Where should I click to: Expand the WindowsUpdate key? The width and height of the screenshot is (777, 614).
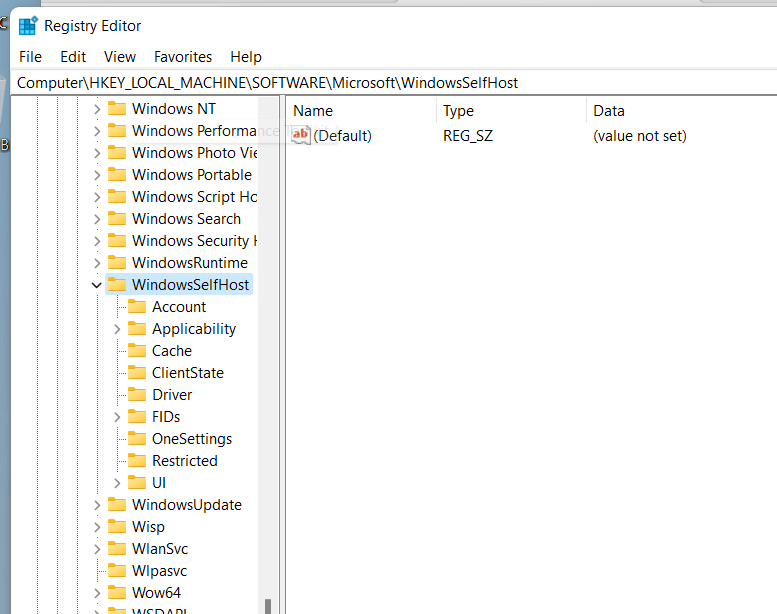click(x=97, y=505)
